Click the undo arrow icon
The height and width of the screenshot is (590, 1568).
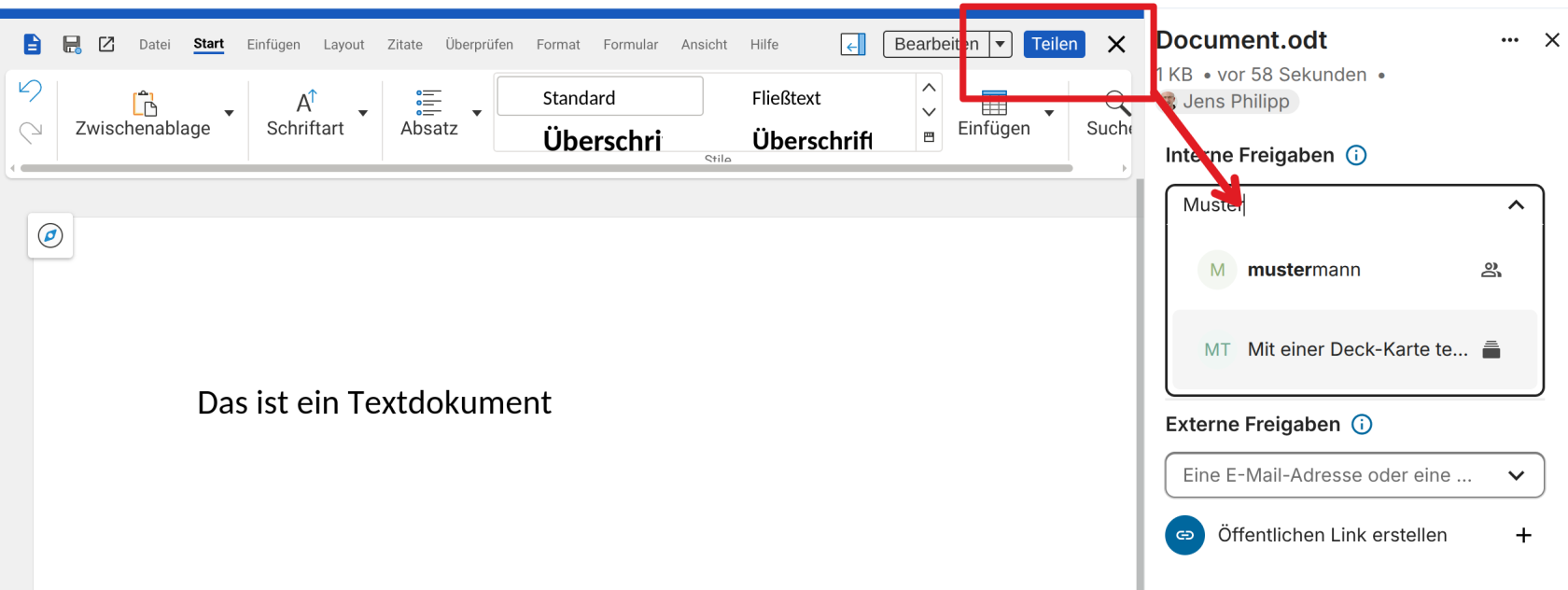point(31,91)
